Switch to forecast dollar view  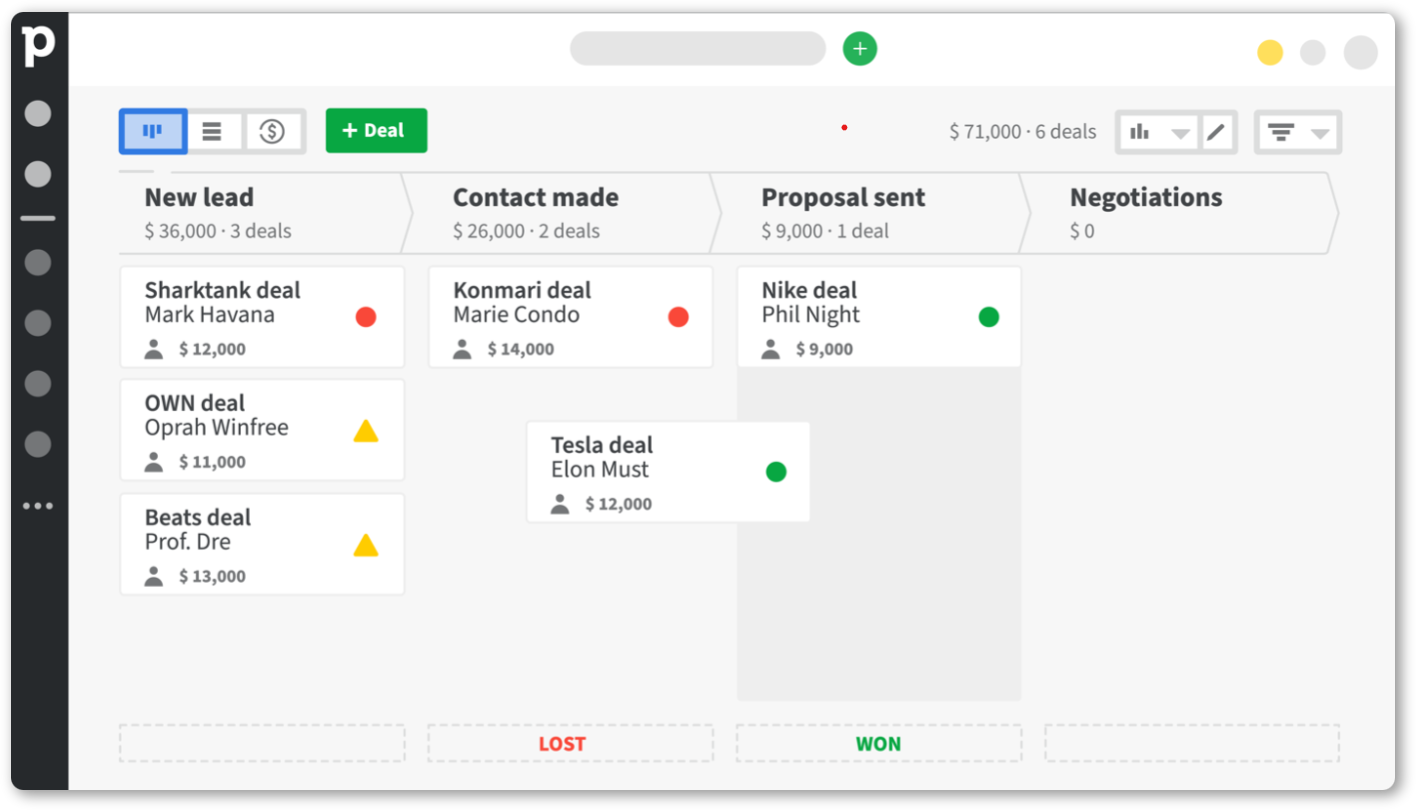click(272, 131)
